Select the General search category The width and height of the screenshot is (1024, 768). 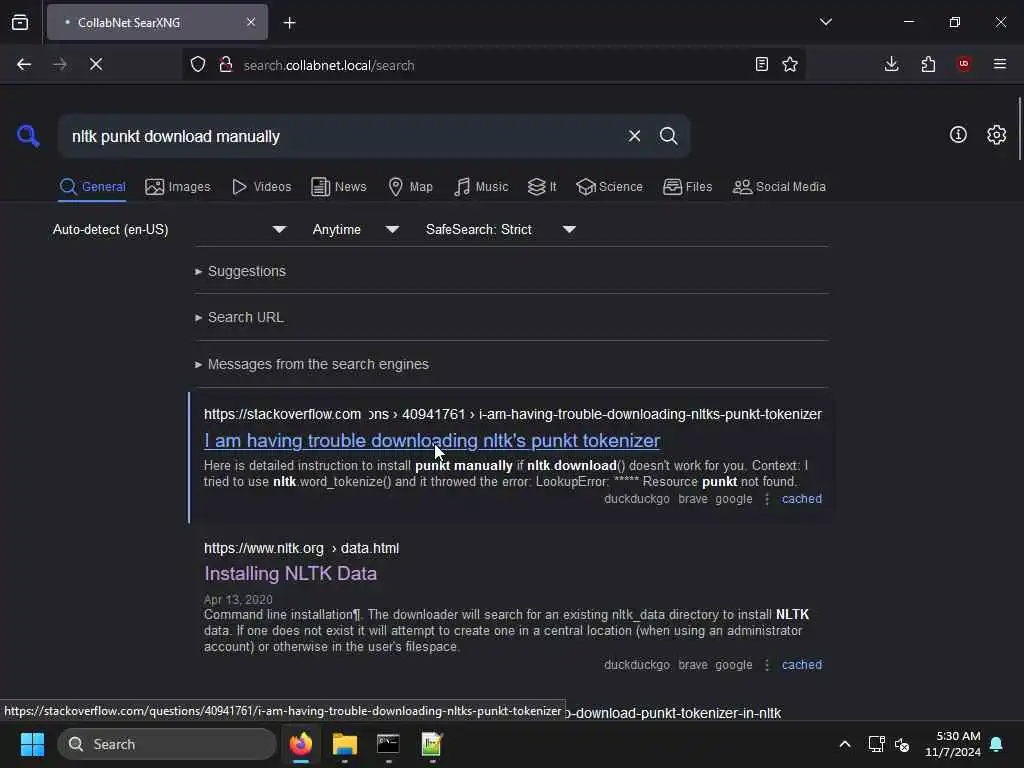(92, 187)
